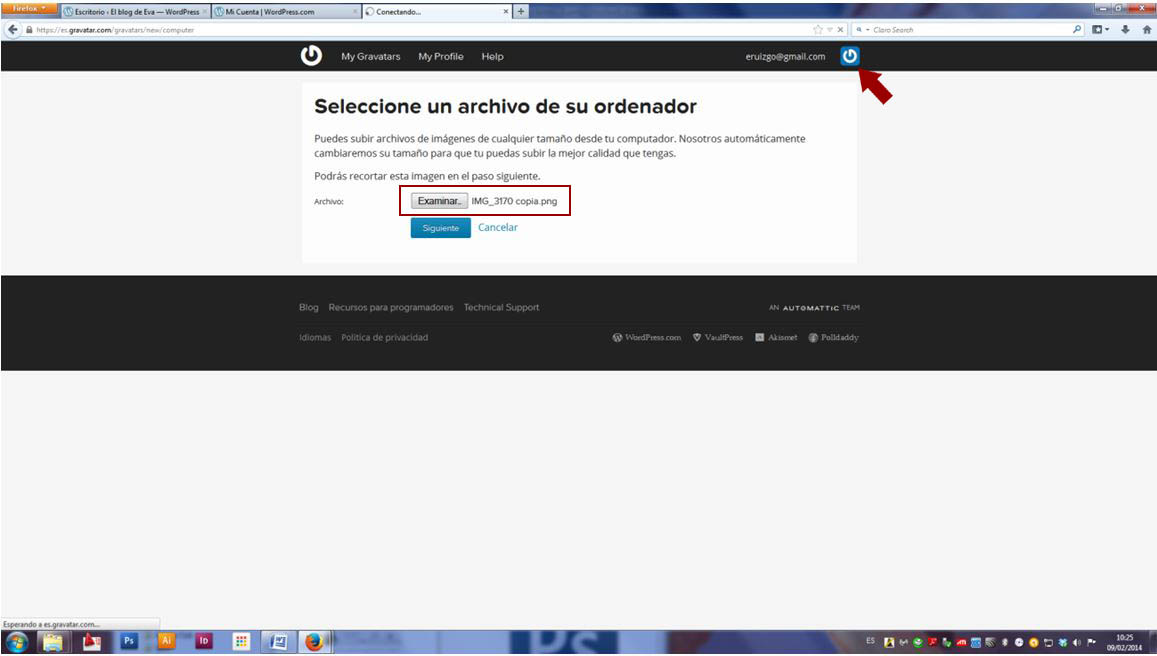Open the Firefox menu dropdown
This screenshot has width=1157, height=656.
pos(29,9)
